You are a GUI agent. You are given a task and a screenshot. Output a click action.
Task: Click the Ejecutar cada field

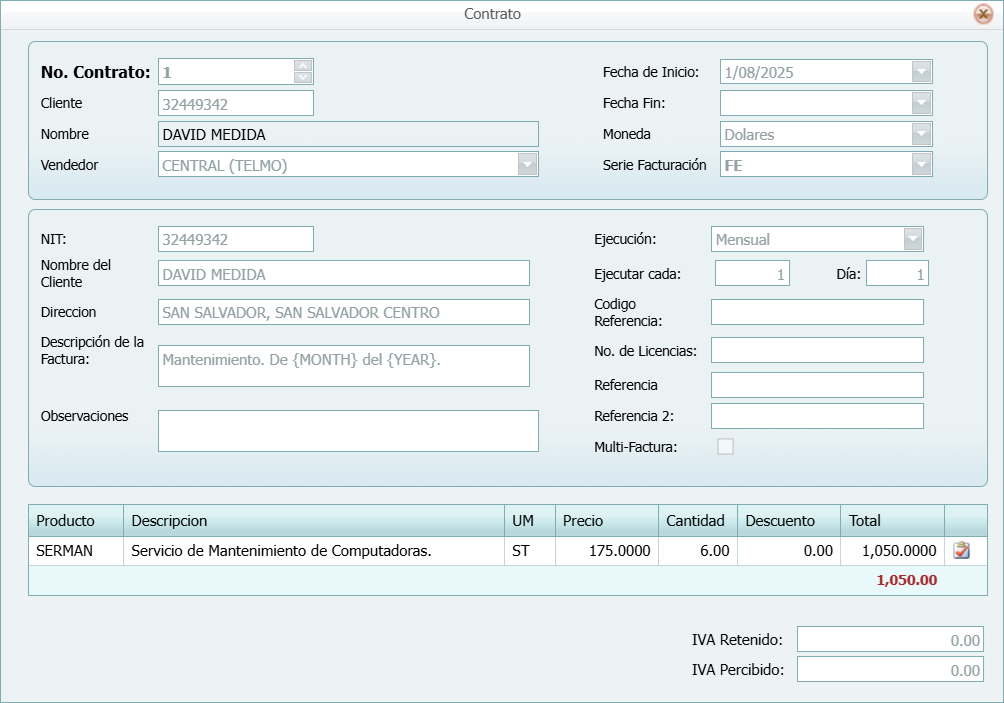tap(751, 271)
